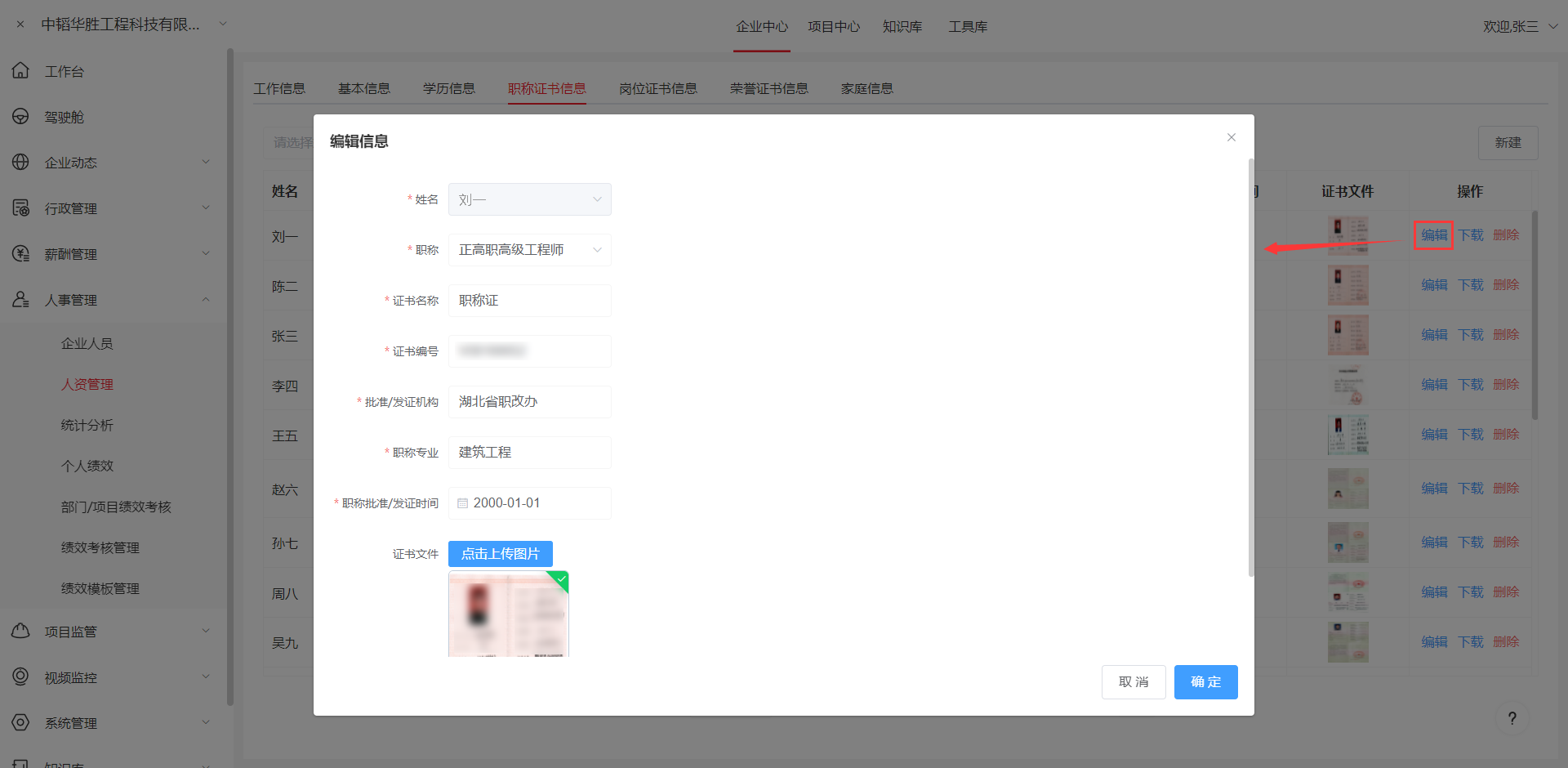Switch to 项目中心 top menu
Screen dimensions: 1568x768
[x=834, y=27]
